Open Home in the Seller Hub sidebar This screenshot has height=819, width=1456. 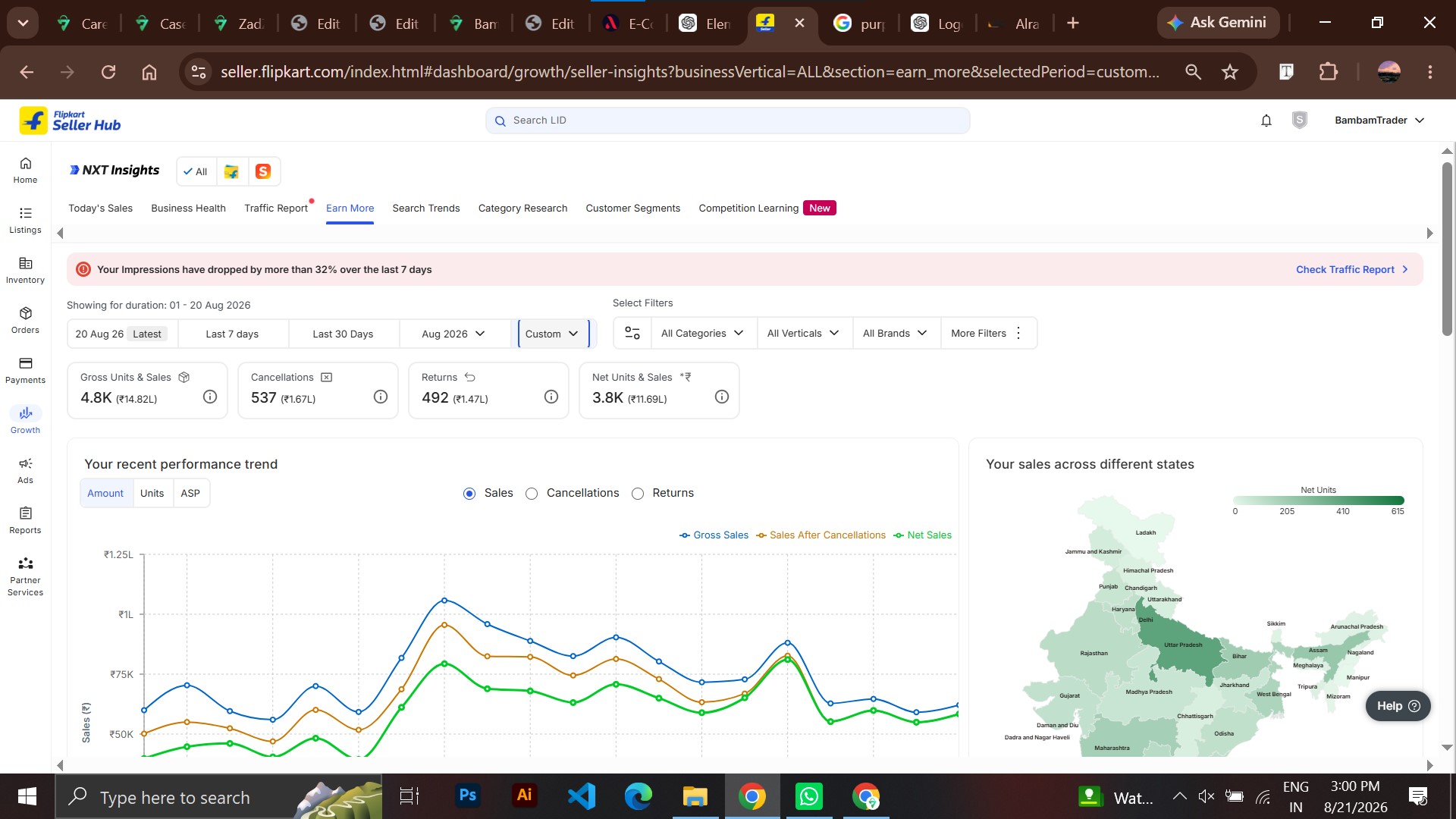(x=25, y=171)
